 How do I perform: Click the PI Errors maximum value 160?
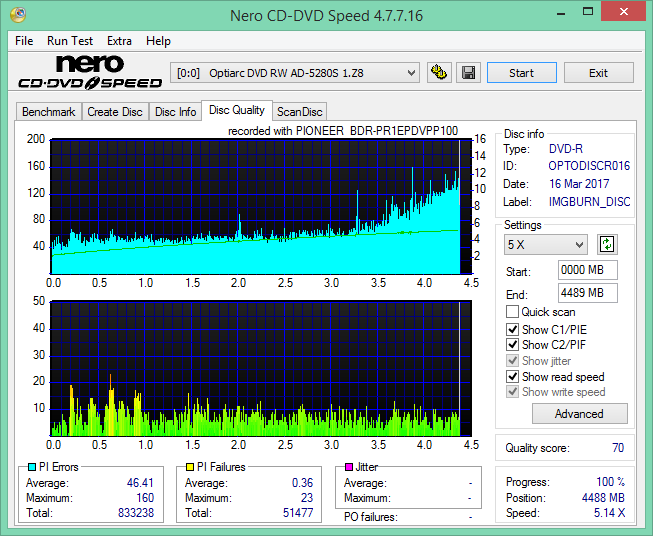coord(145,498)
